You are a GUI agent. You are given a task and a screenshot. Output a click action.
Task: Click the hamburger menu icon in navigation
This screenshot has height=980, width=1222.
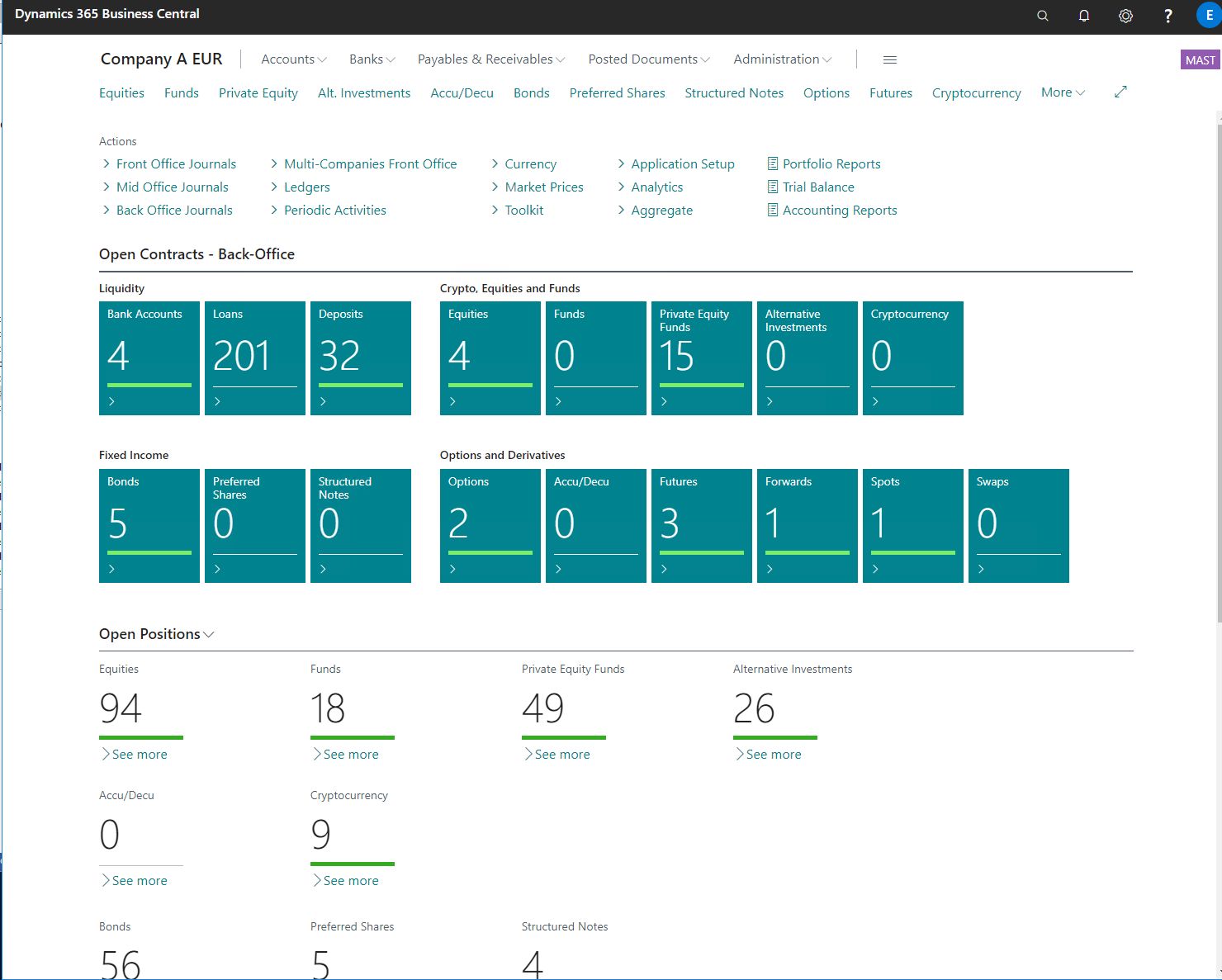(890, 59)
